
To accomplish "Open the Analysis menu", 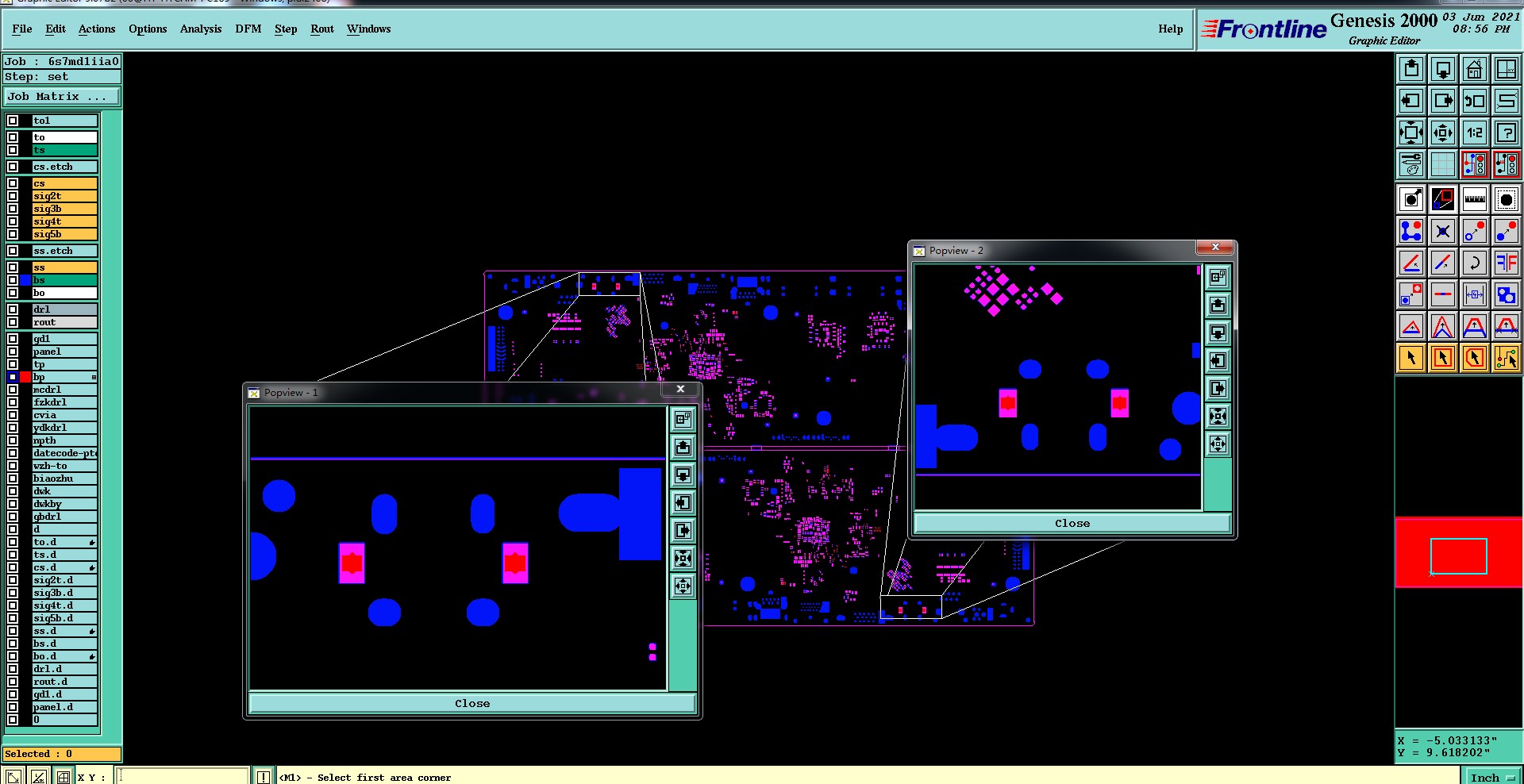I will point(201,29).
